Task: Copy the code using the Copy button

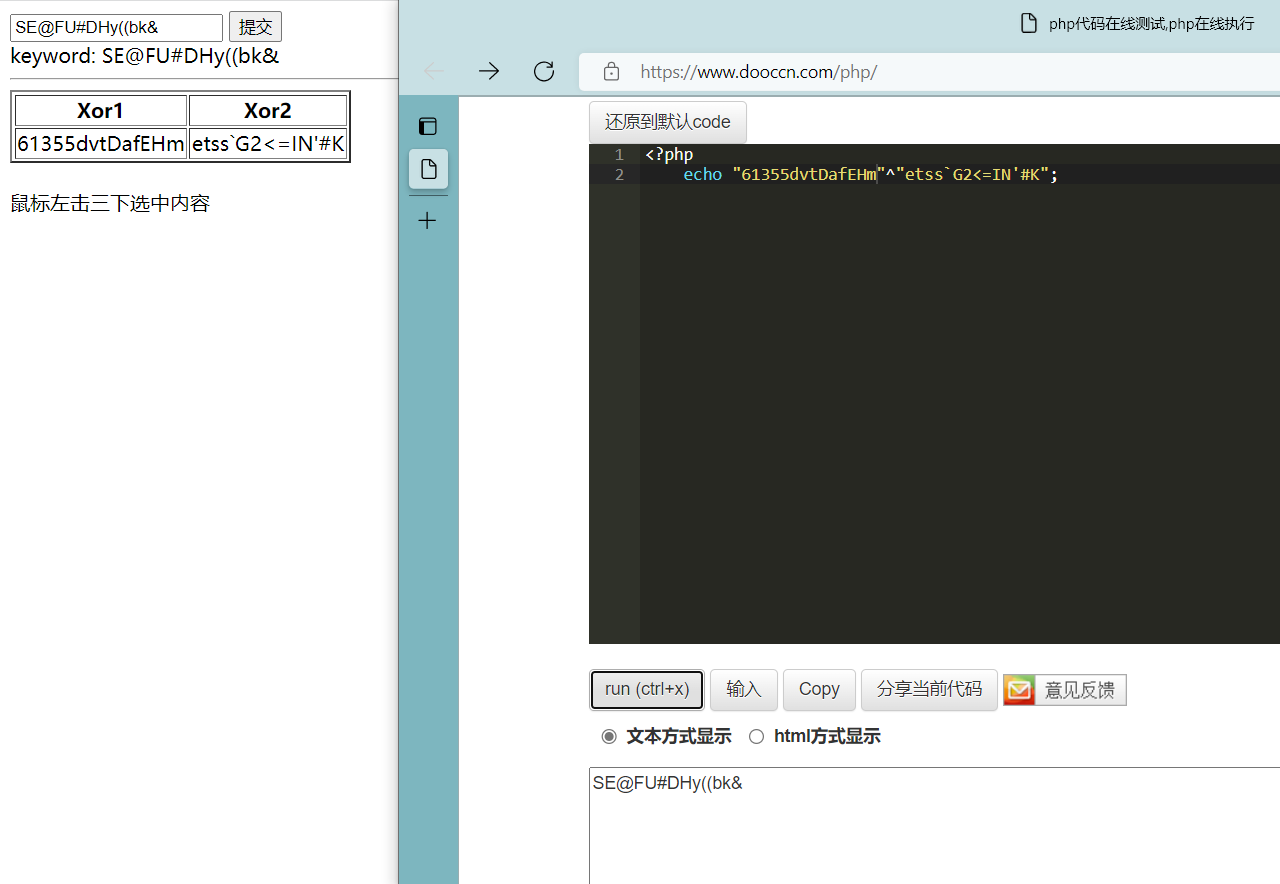Action: (819, 689)
